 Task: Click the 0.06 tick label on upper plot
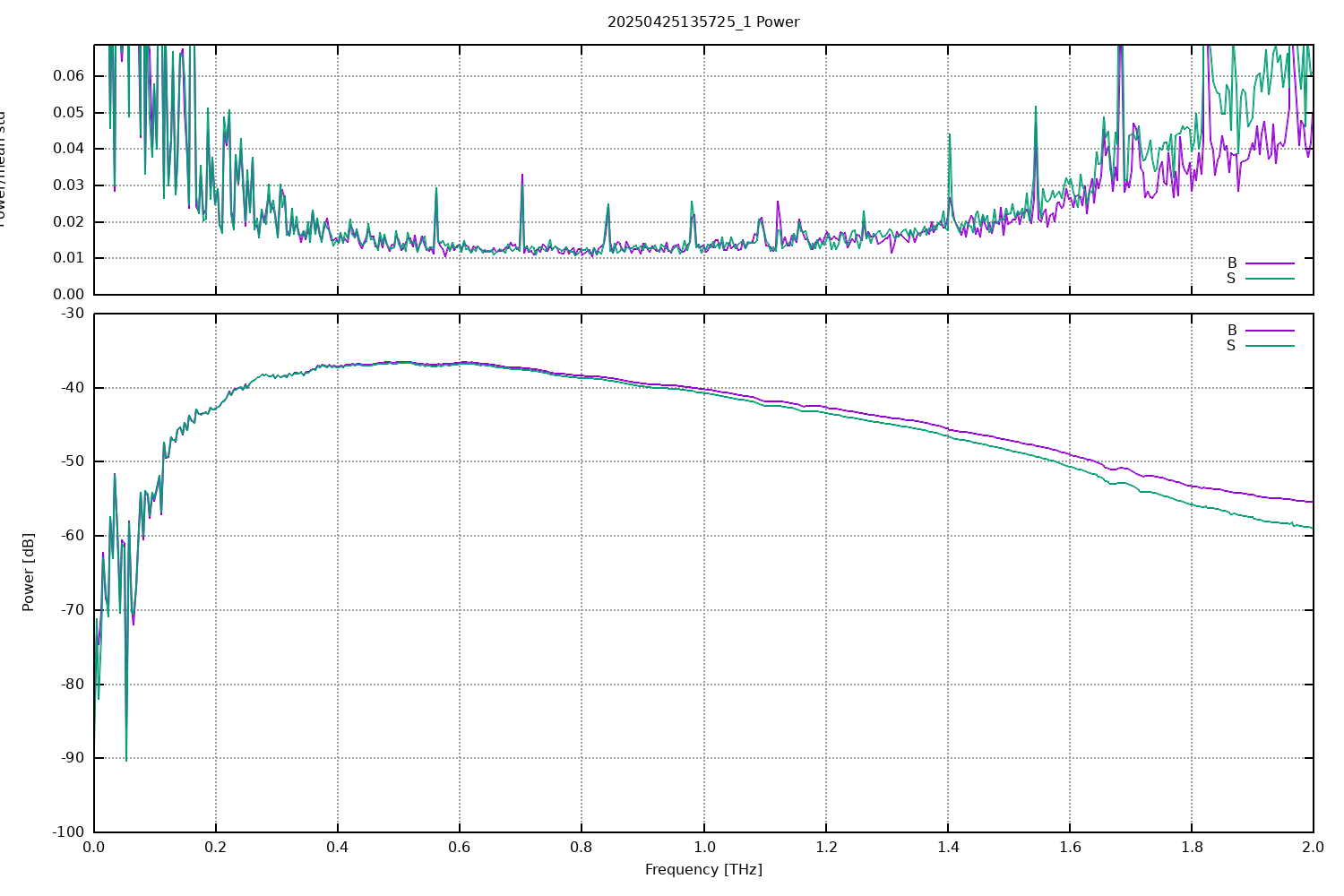68,76
